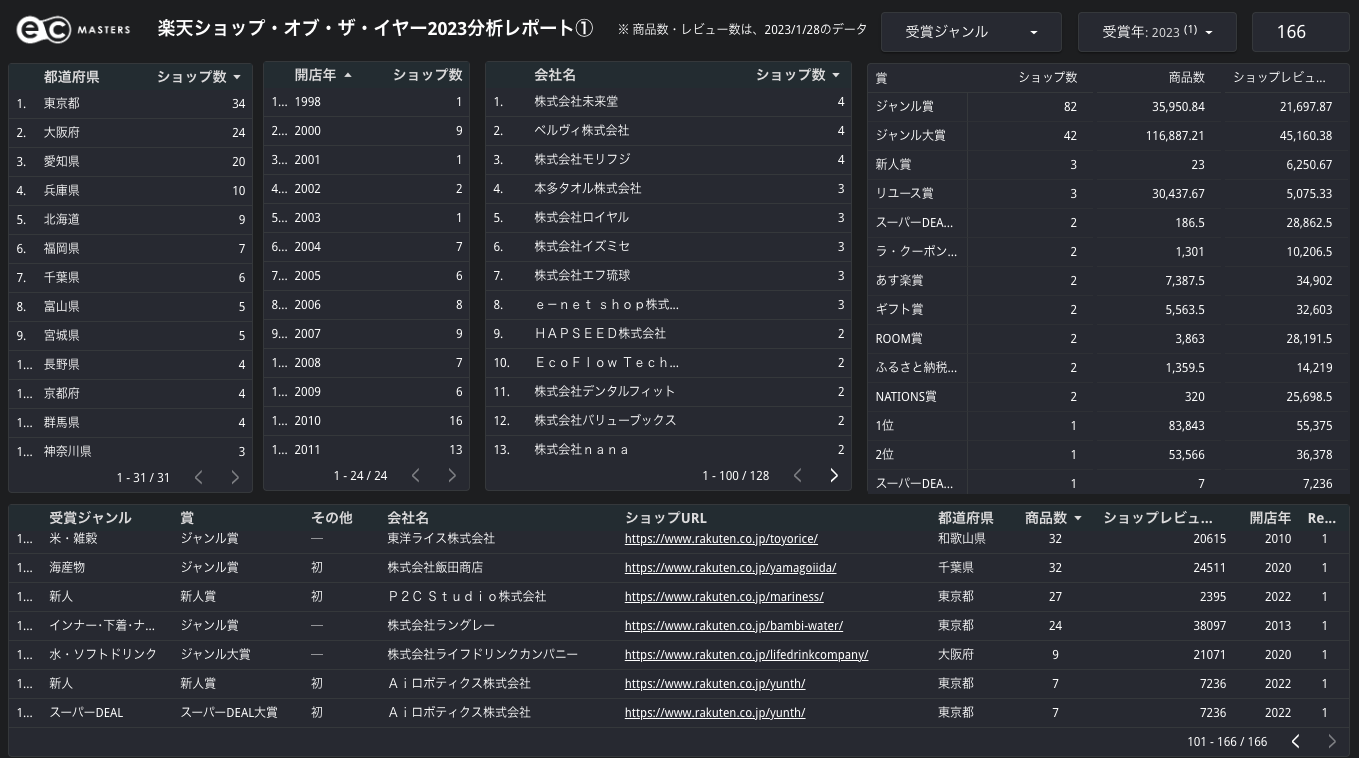The width and height of the screenshot is (1359, 758).
Task: Click the ジャンル大賞 row in award summary
Action: coord(1108,135)
